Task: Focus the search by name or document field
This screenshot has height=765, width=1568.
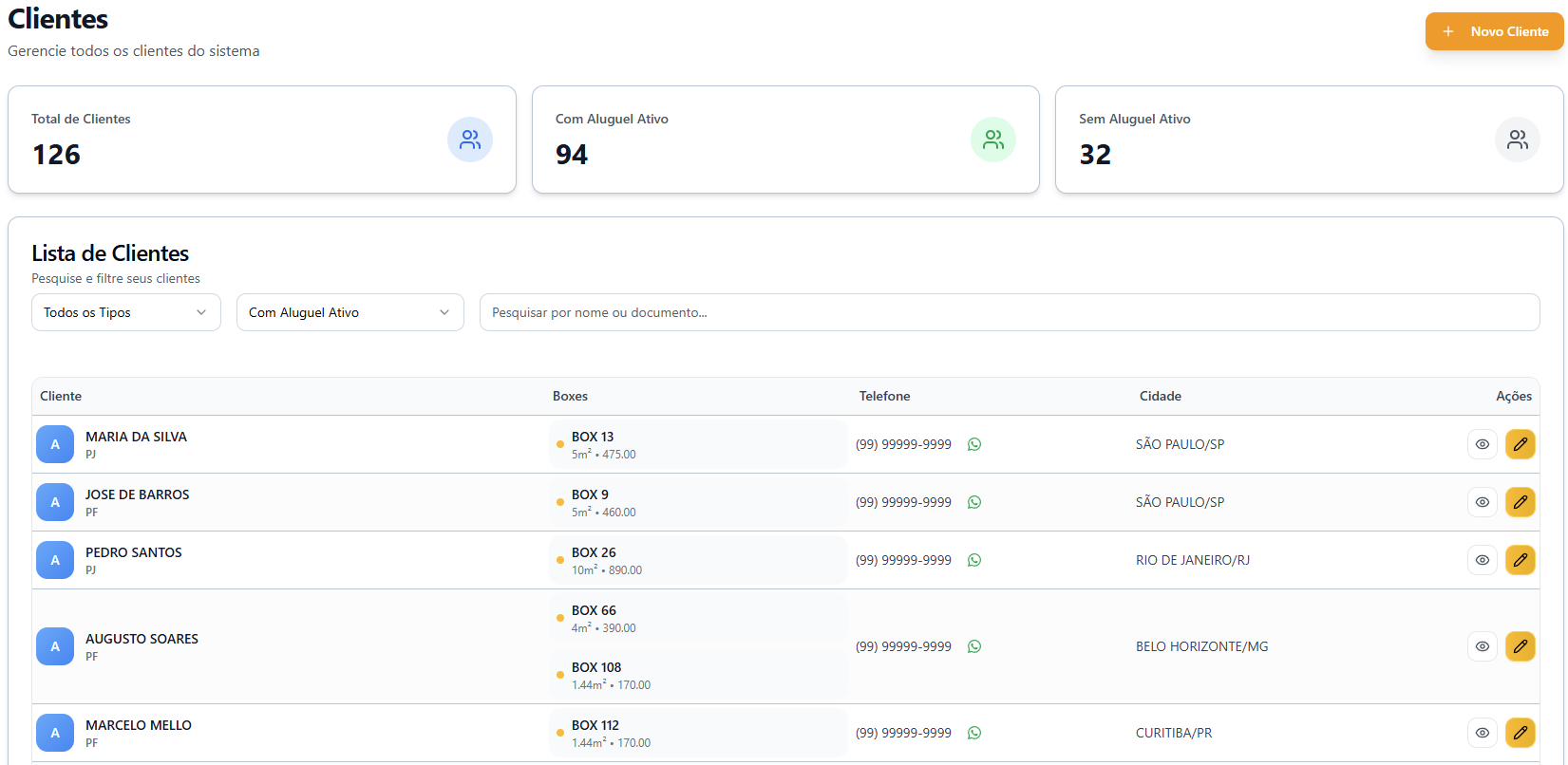Action: coord(1009,312)
